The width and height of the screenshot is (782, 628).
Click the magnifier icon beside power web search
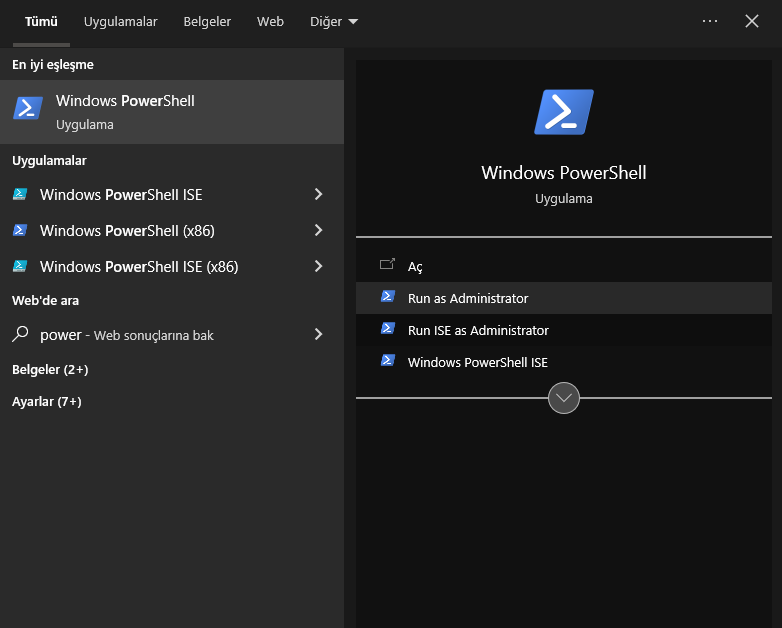pos(20,334)
